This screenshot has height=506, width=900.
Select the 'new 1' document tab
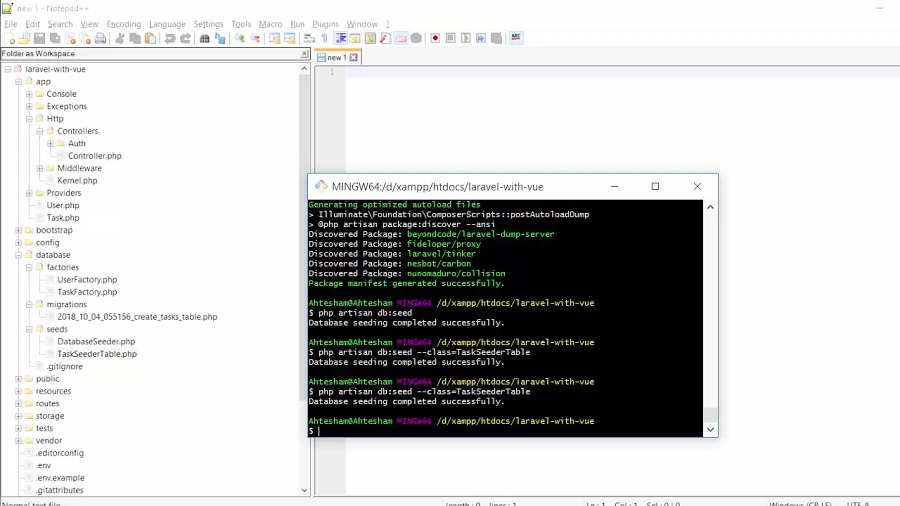335,58
